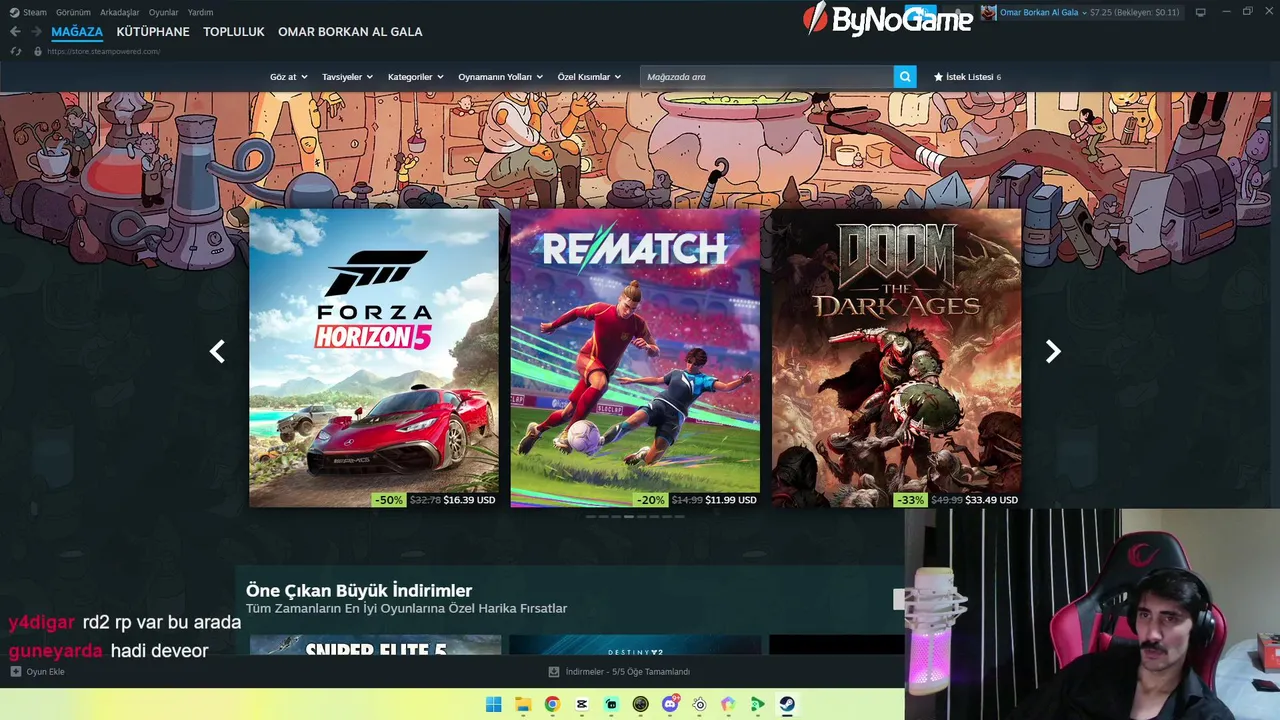The height and width of the screenshot is (720, 1280).
Task: Switch to the KÜTÜPHANE tab
Action: tap(153, 32)
